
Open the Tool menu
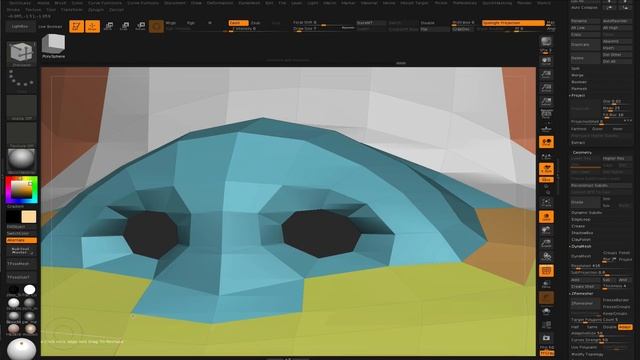(x=51, y=9)
